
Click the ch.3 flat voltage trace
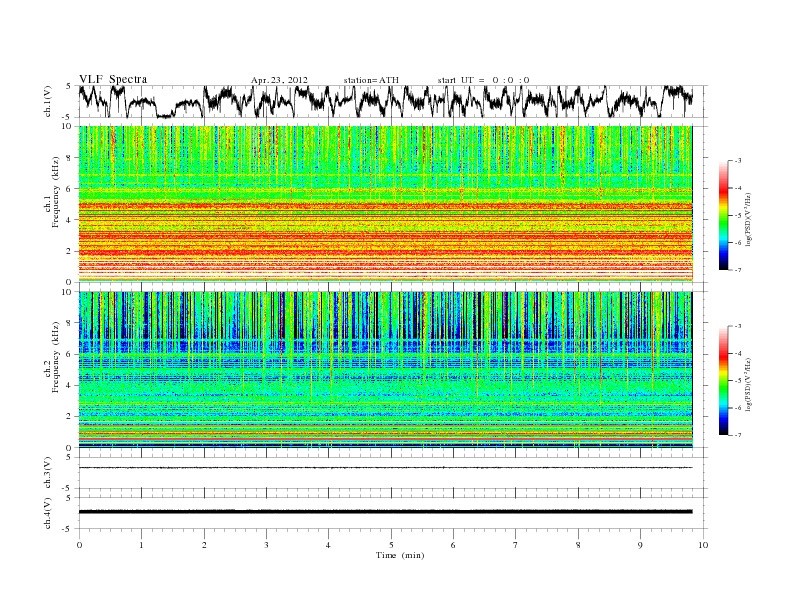(385, 468)
